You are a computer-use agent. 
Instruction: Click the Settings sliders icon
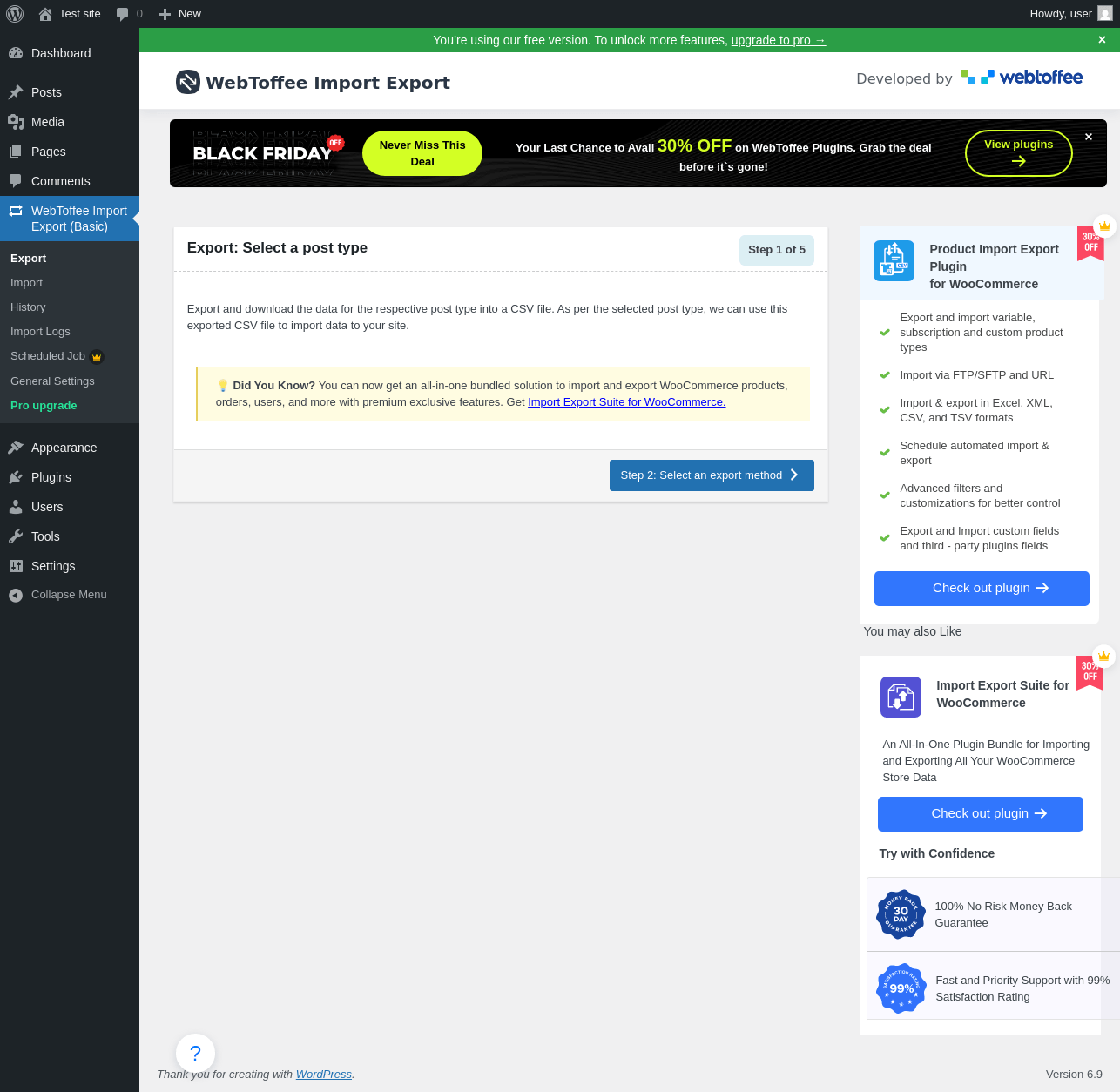(16, 566)
